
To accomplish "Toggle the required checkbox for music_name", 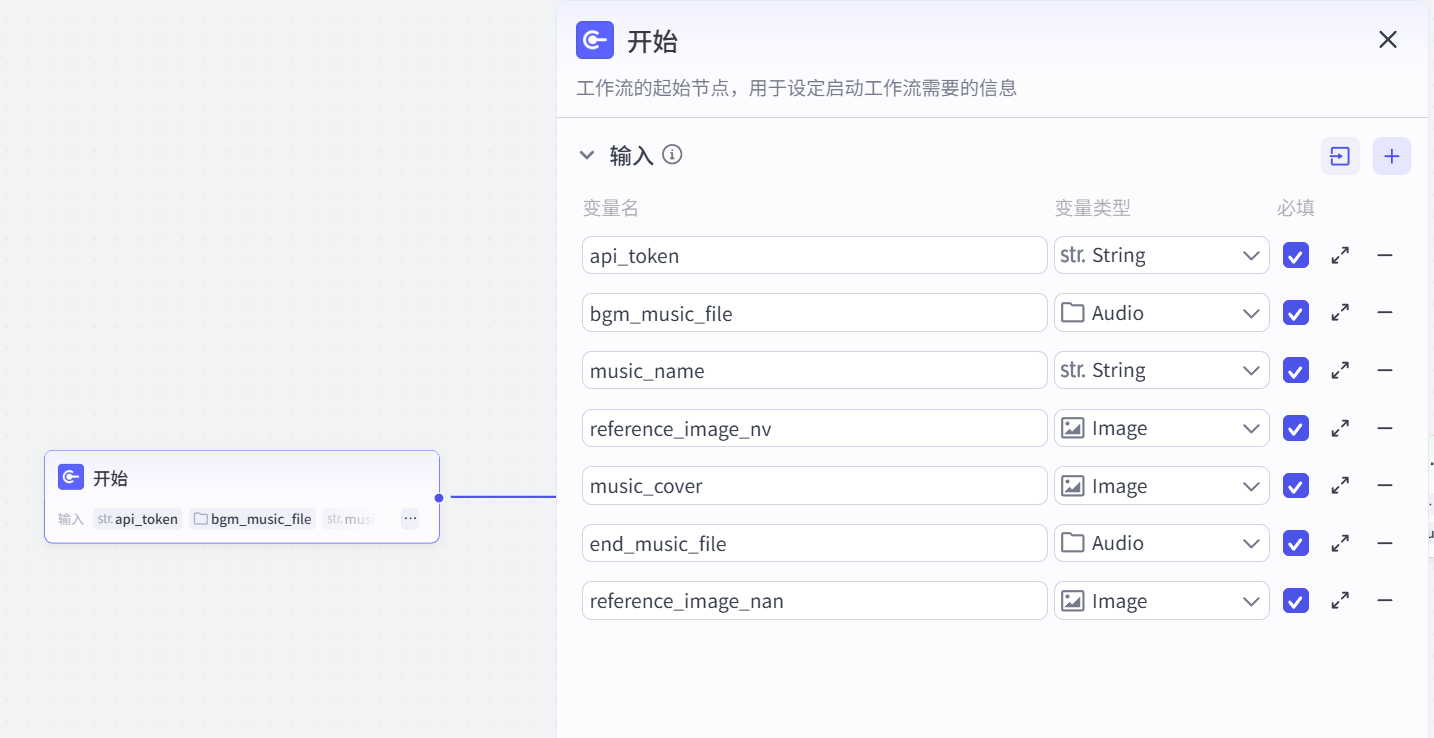I will 1296,371.
